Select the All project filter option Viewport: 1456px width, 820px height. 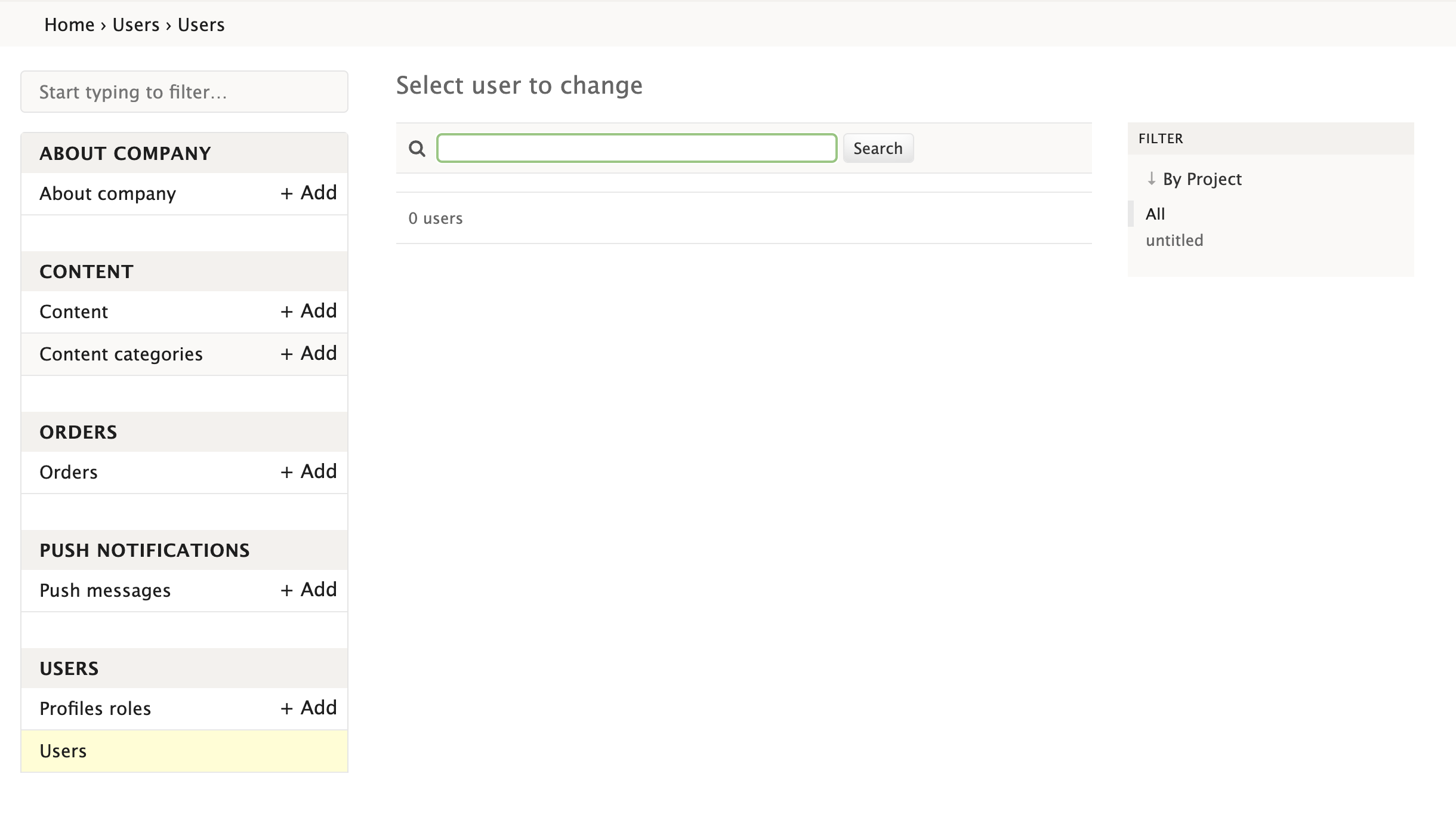[x=1155, y=214]
